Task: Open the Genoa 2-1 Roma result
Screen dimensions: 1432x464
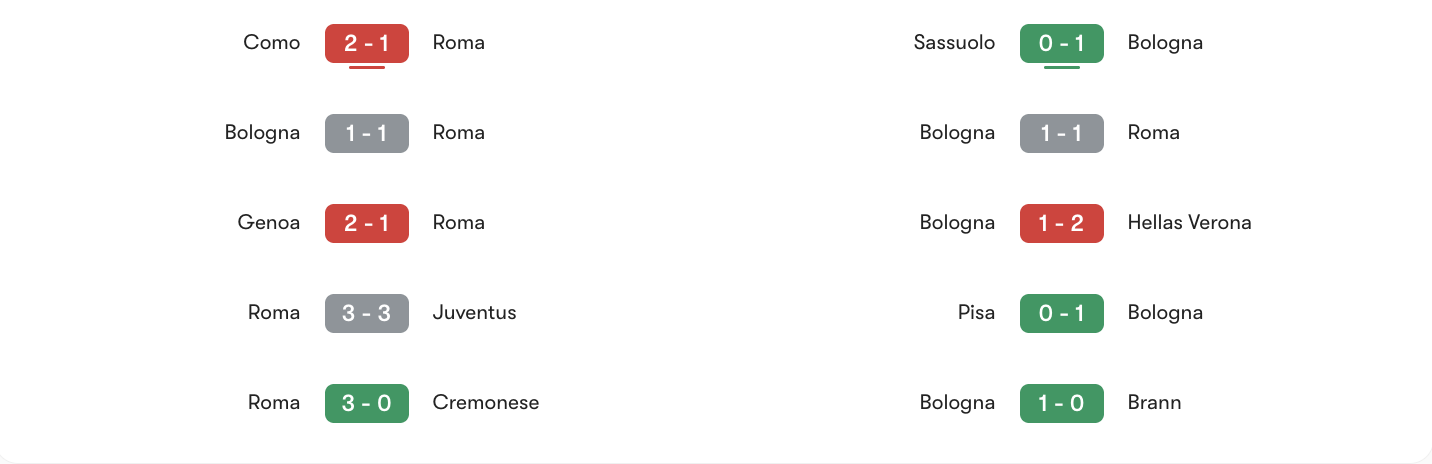Action: [367, 223]
